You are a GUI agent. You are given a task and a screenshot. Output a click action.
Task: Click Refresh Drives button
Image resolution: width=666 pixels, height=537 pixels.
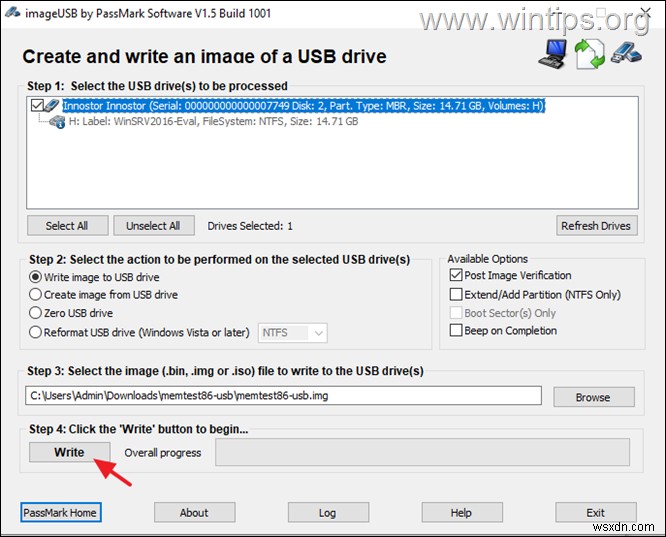click(596, 226)
